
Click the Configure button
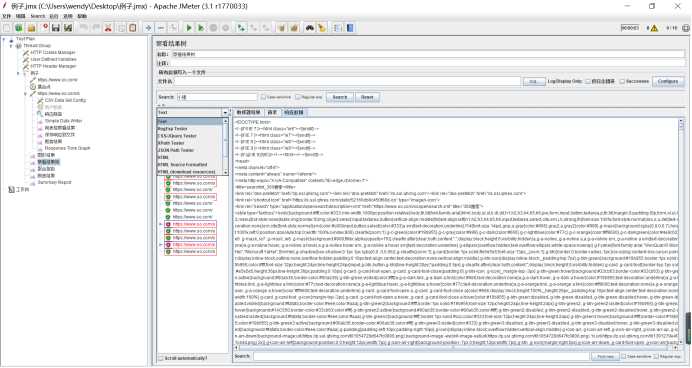[x=668, y=82]
